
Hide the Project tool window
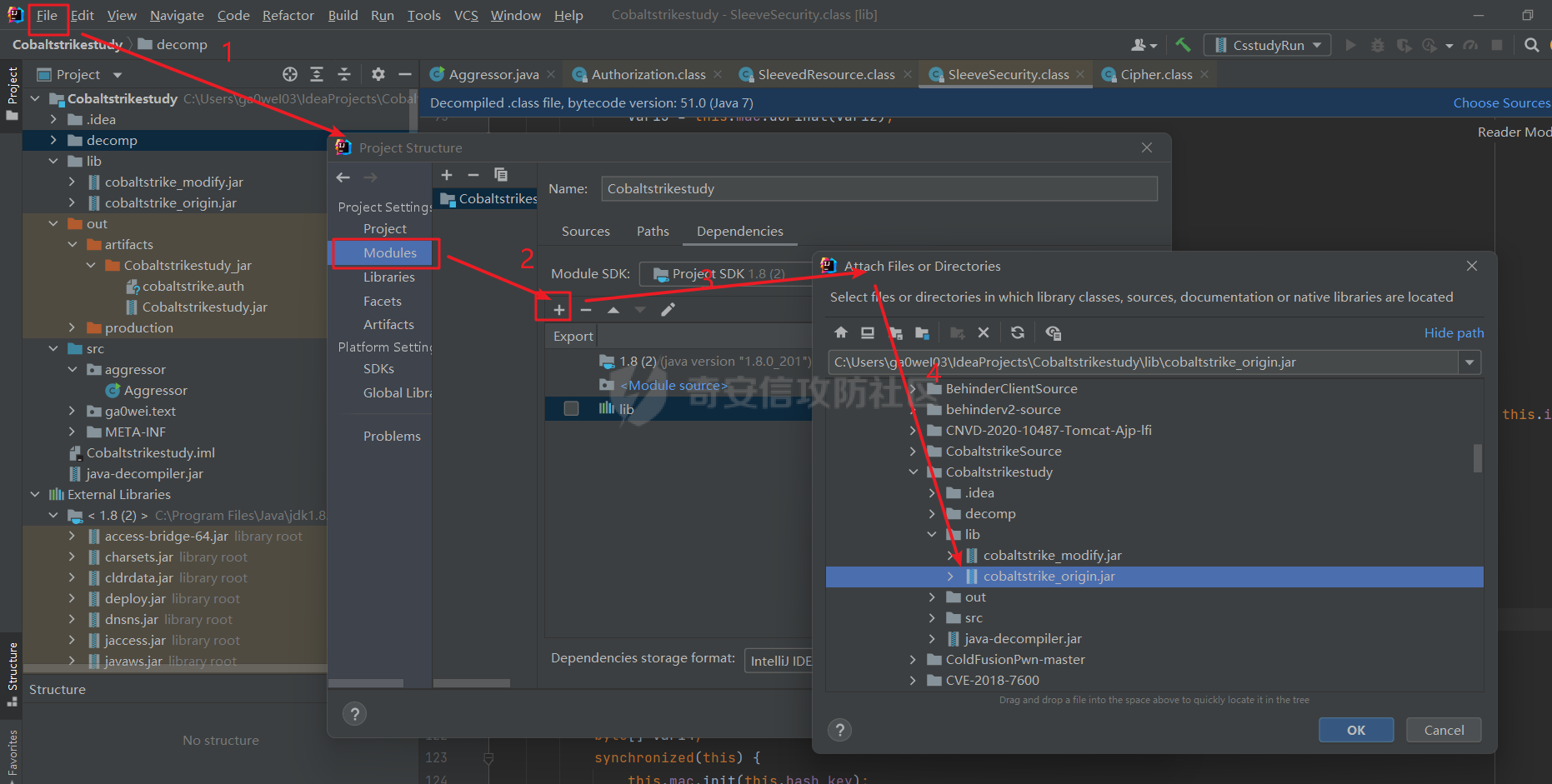(x=405, y=74)
